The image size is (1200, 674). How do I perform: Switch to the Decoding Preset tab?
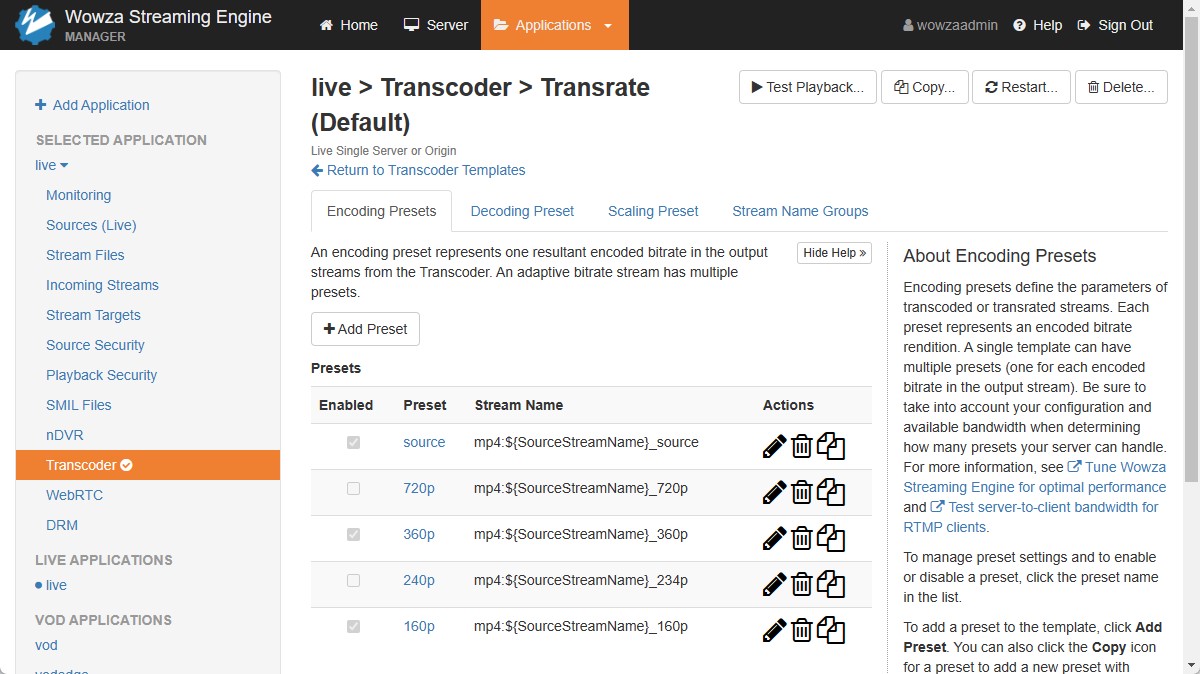click(522, 211)
